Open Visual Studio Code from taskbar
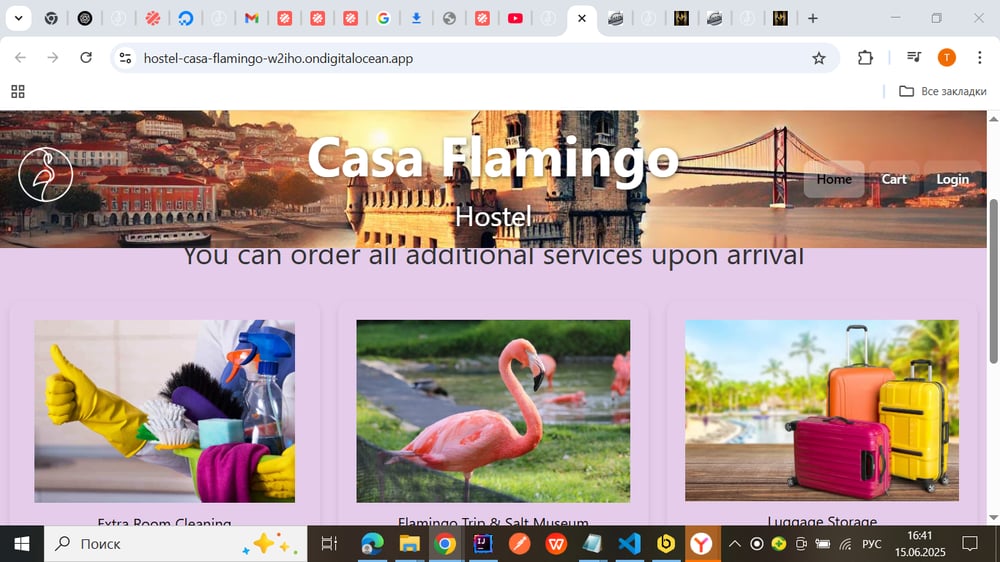 629,544
